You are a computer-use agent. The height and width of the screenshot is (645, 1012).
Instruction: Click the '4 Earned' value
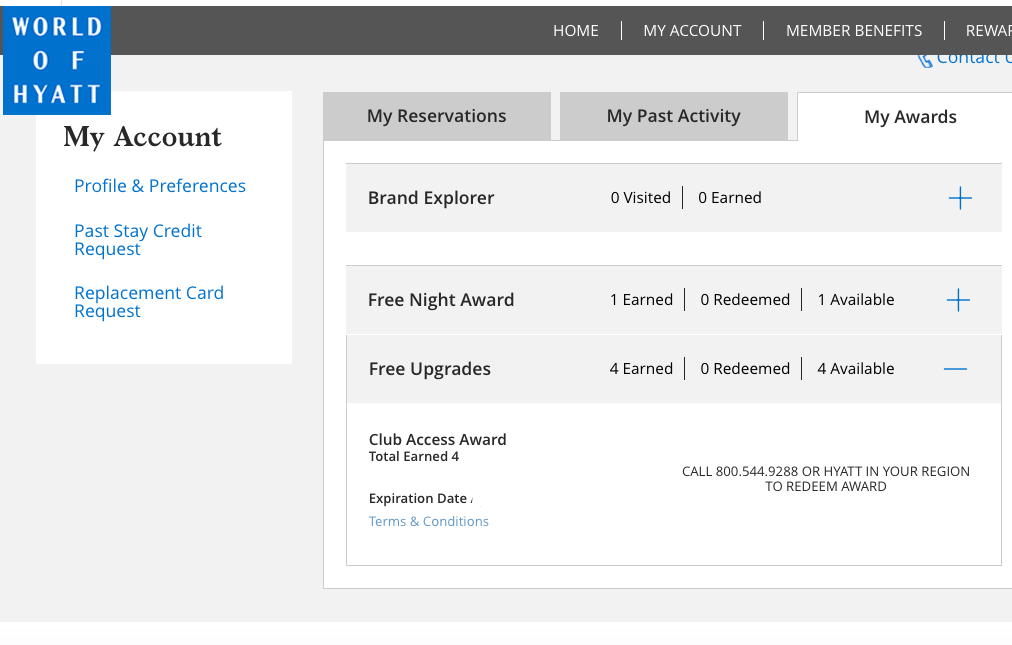pos(642,369)
